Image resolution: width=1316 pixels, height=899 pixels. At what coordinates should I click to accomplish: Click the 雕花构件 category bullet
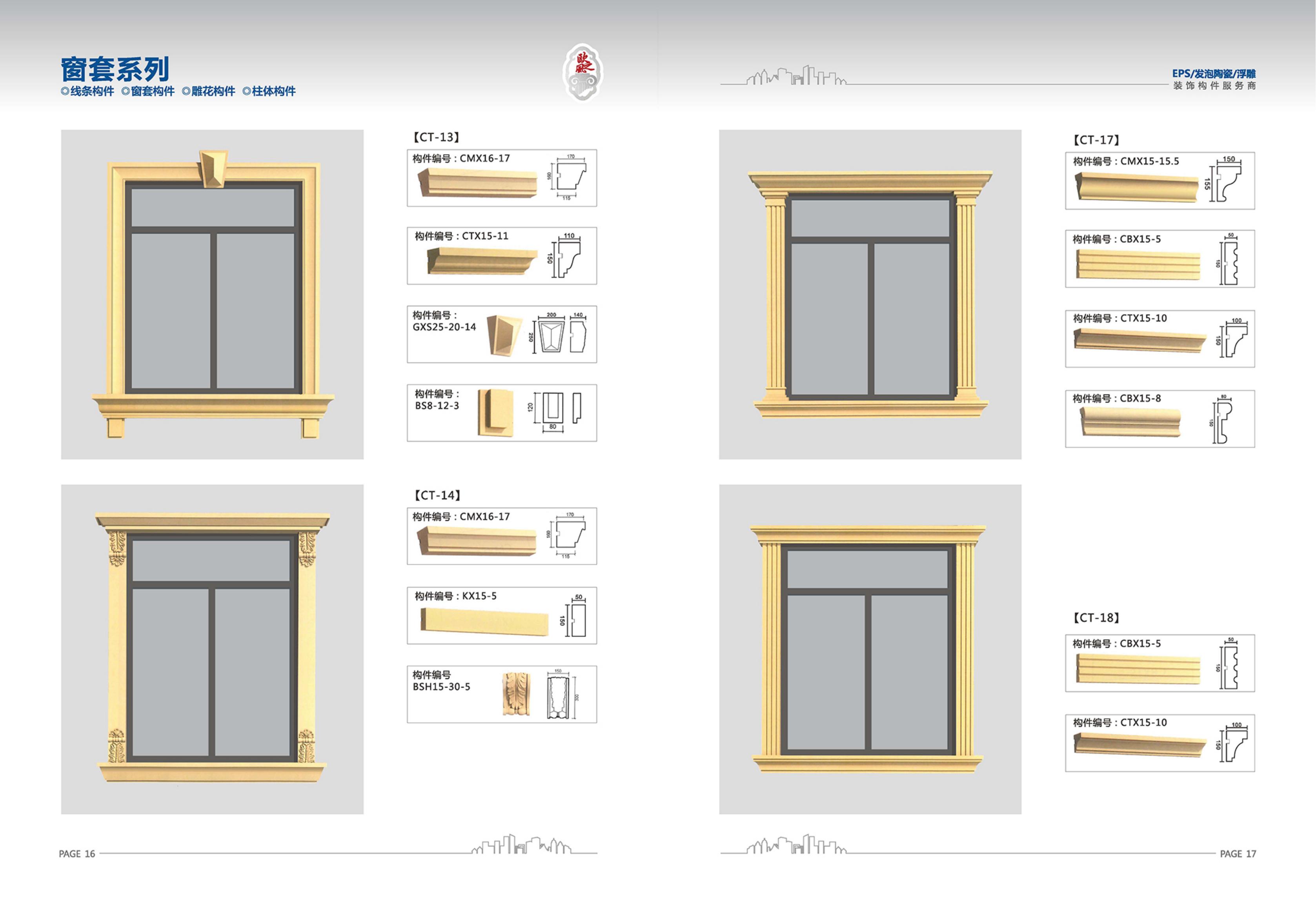(x=208, y=91)
